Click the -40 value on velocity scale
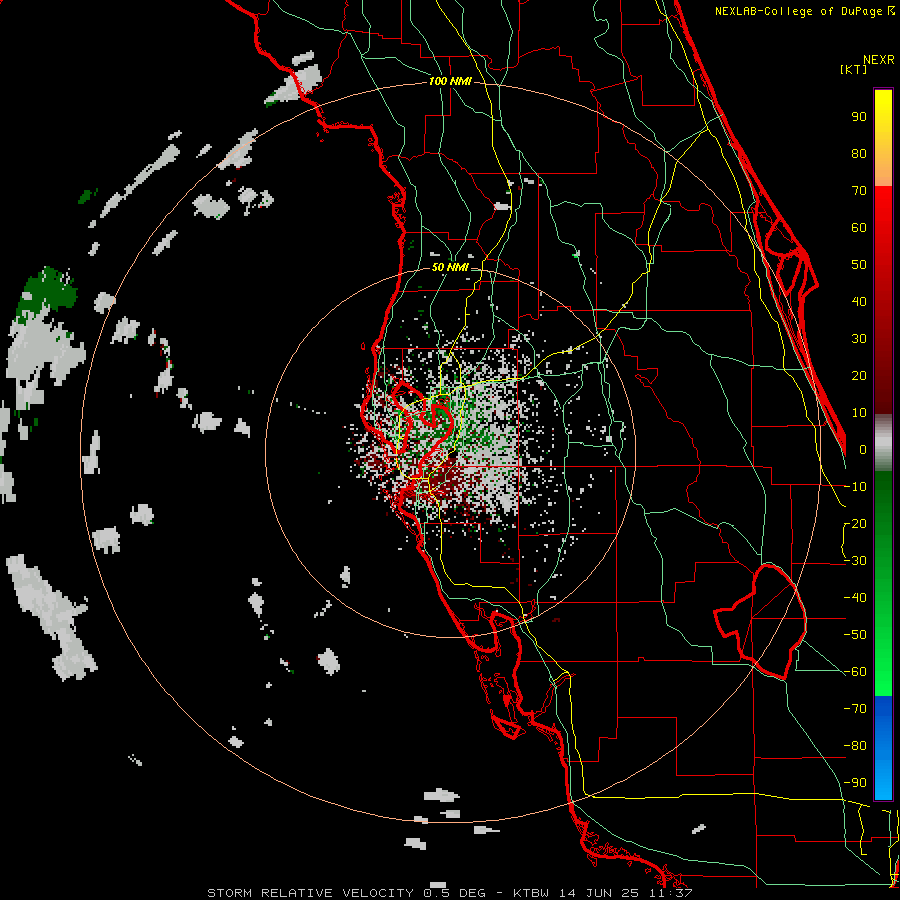Image resolution: width=900 pixels, height=900 pixels. tap(855, 598)
